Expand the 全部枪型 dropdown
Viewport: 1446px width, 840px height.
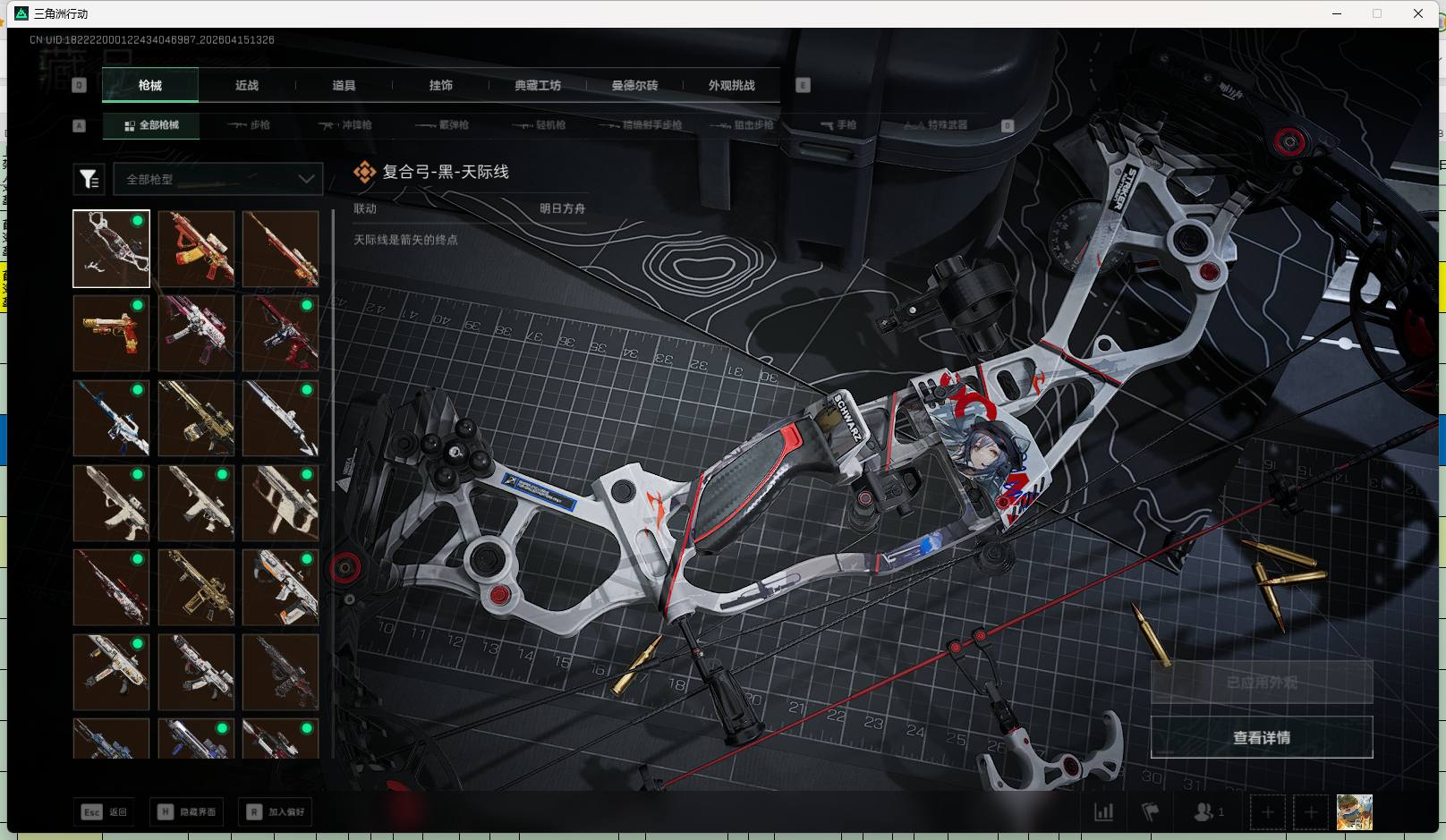[x=218, y=179]
